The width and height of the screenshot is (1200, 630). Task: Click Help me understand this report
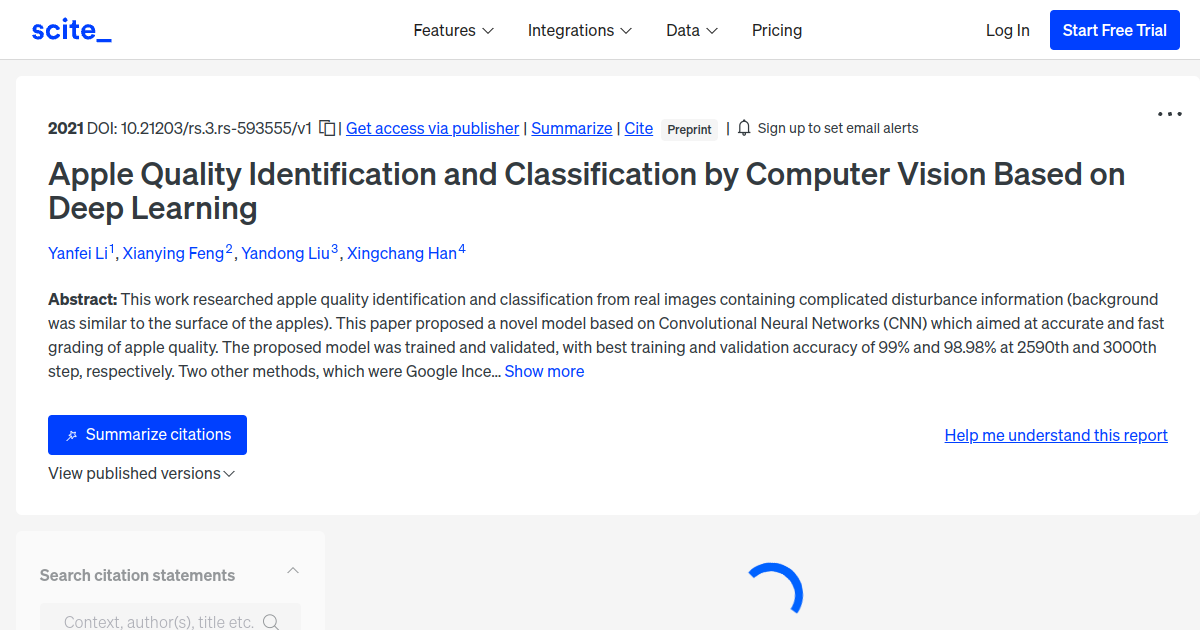(x=1056, y=435)
